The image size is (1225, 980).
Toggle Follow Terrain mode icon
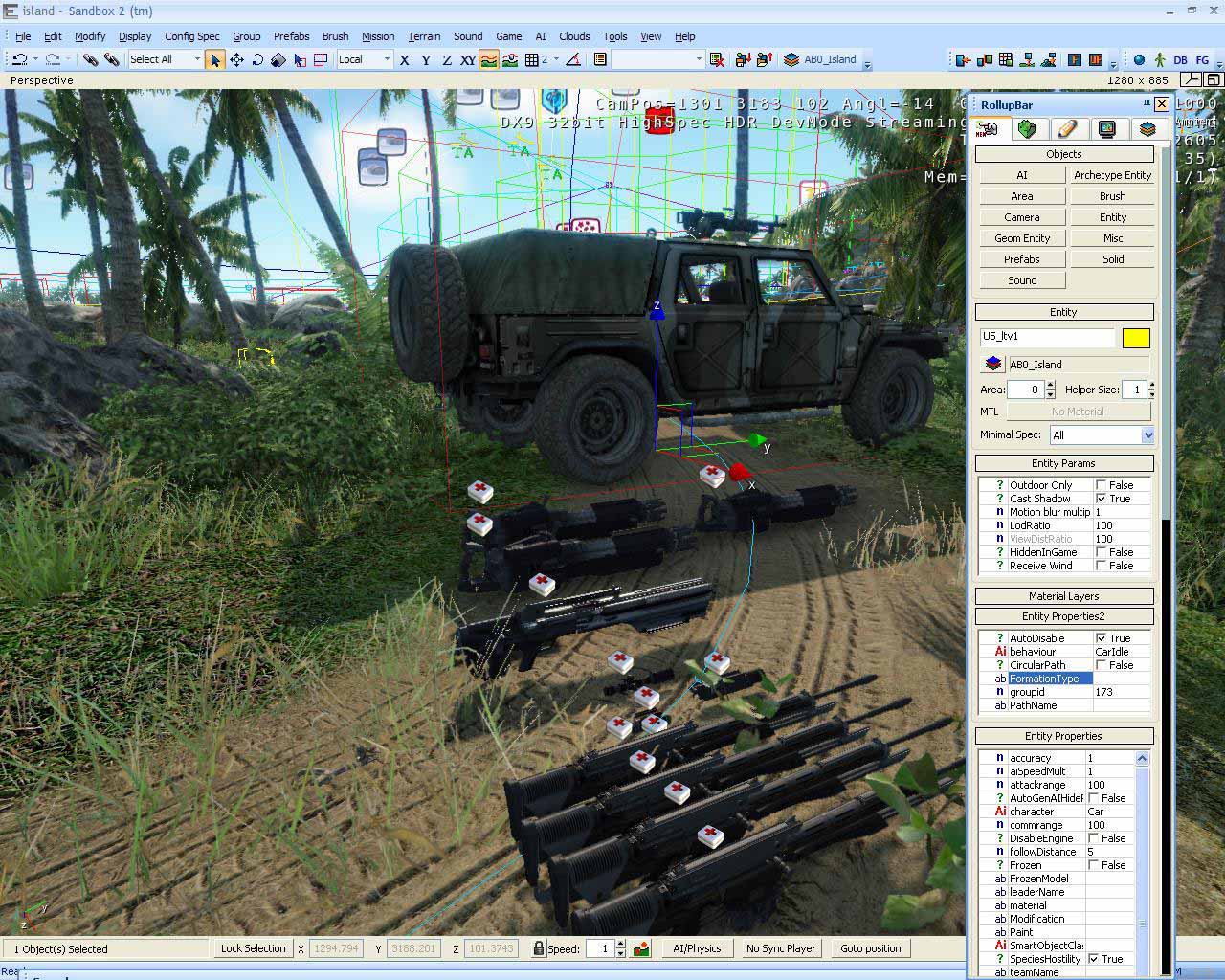(489, 59)
